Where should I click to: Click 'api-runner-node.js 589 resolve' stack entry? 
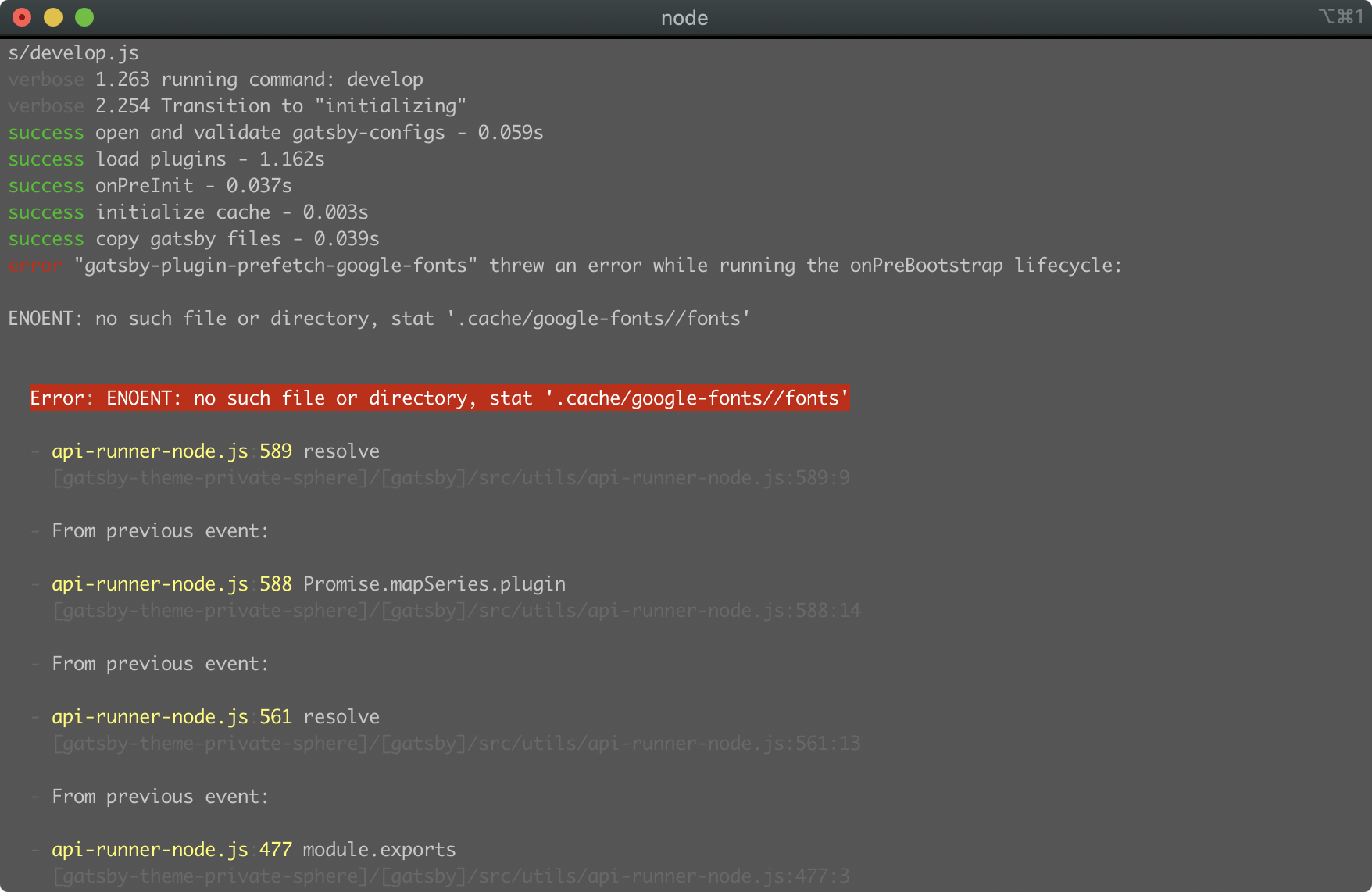pyautogui.click(x=216, y=451)
